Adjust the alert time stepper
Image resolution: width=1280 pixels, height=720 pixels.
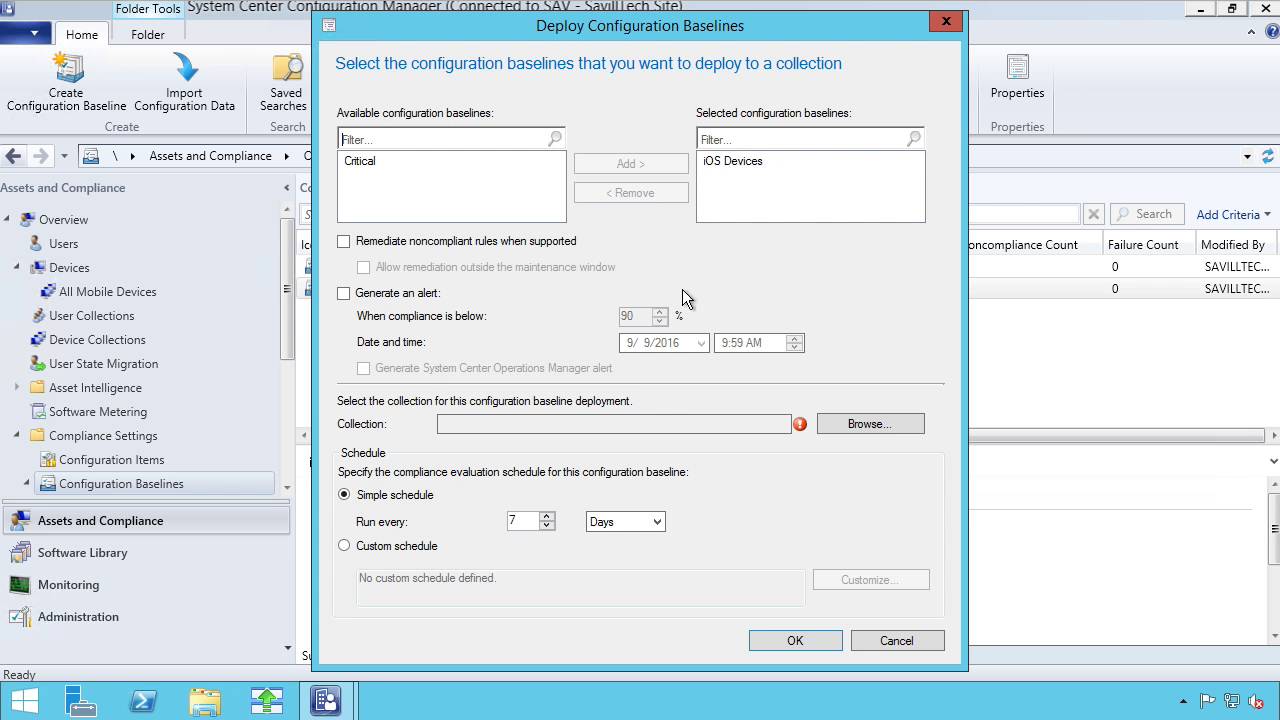coord(794,343)
